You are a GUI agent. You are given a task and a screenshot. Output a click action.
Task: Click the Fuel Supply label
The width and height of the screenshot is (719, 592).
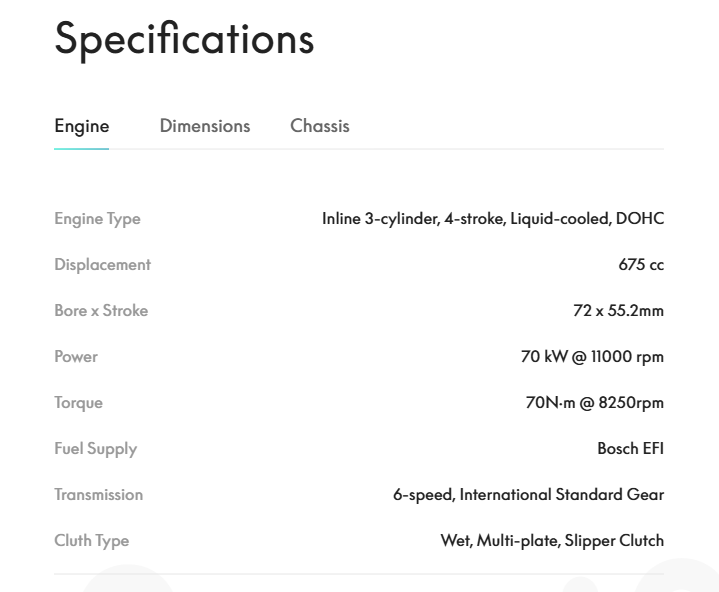pyautogui.click(x=95, y=449)
